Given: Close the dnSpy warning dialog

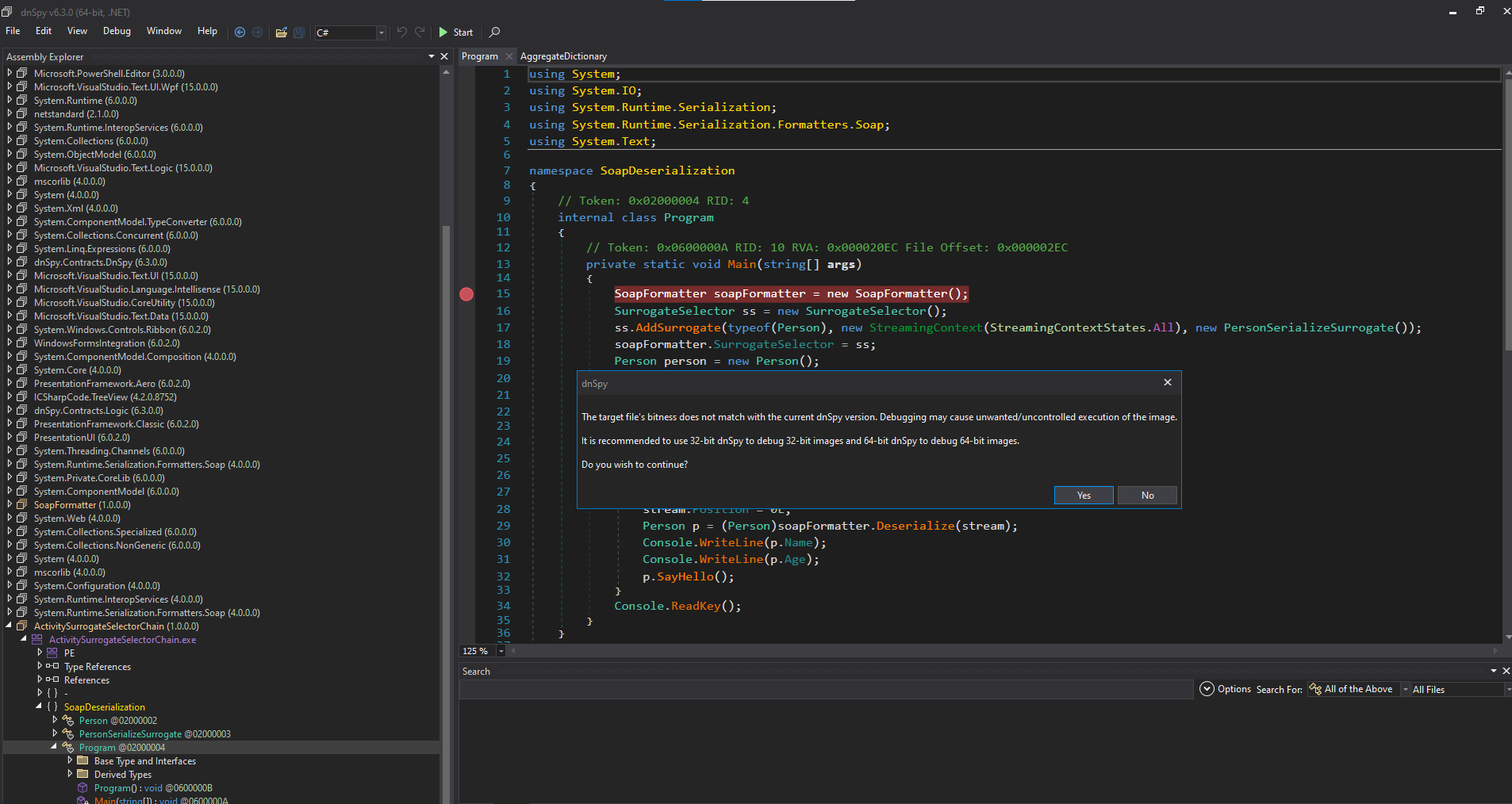Looking at the screenshot, I should 1168,382.
